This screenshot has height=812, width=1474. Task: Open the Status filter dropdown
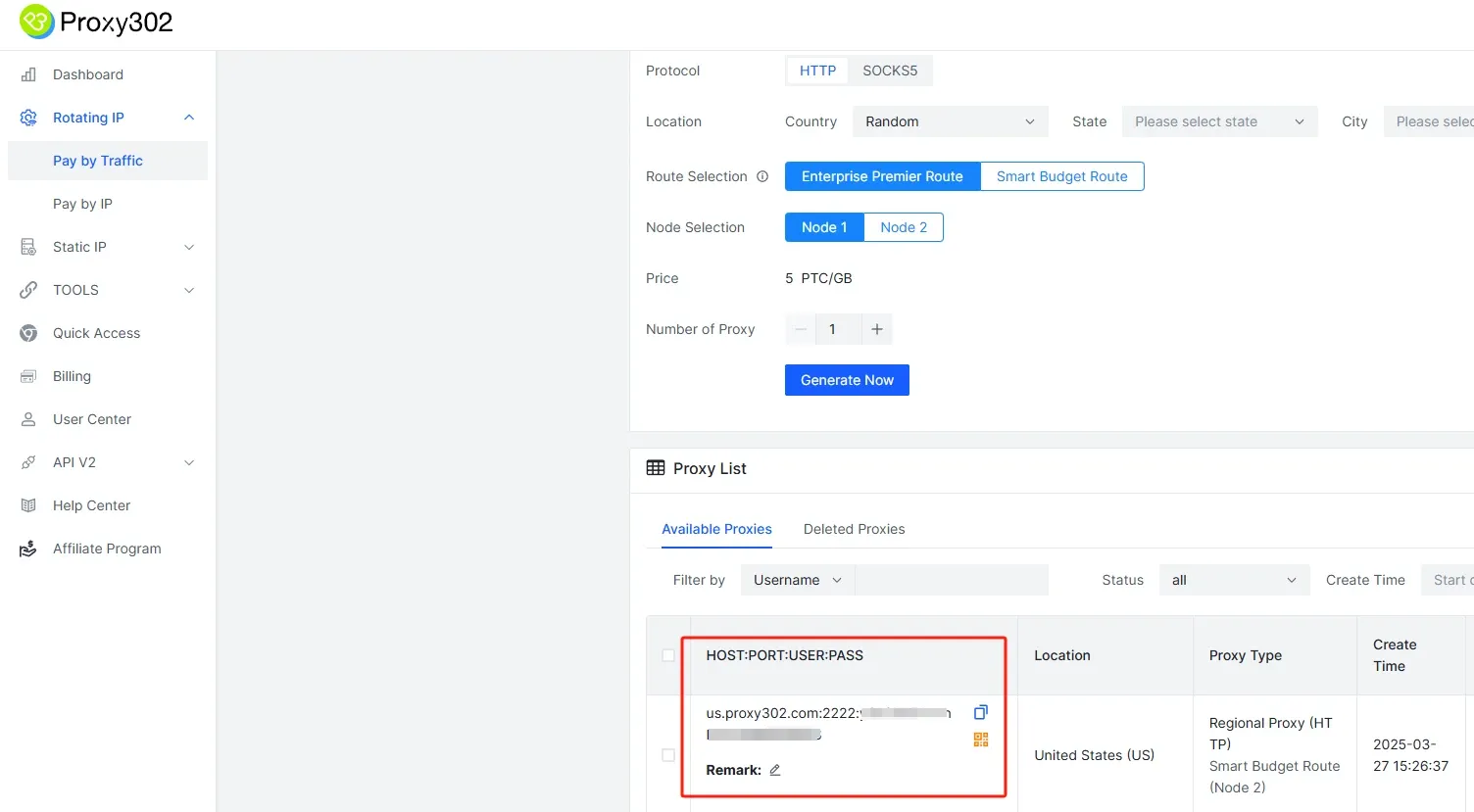pos(1233,580)
